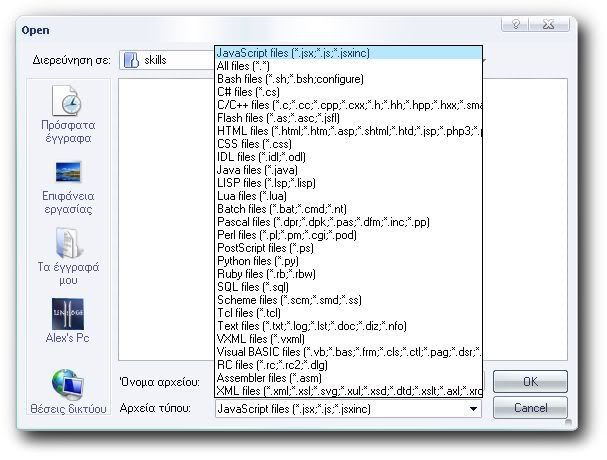The height and width of the screenshot is (460, 607).
Task: Open My Documents (Τα έγγραφά μου) place
Action: click(68, 257)
